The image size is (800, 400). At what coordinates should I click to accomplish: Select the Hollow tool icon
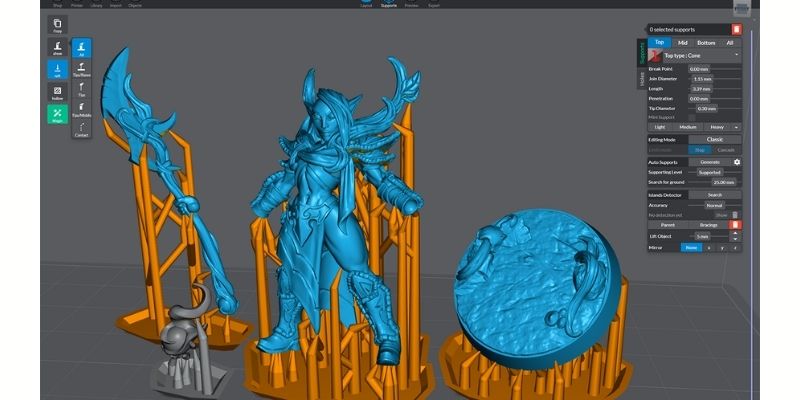pyautogui.click(x=57, y=92)
